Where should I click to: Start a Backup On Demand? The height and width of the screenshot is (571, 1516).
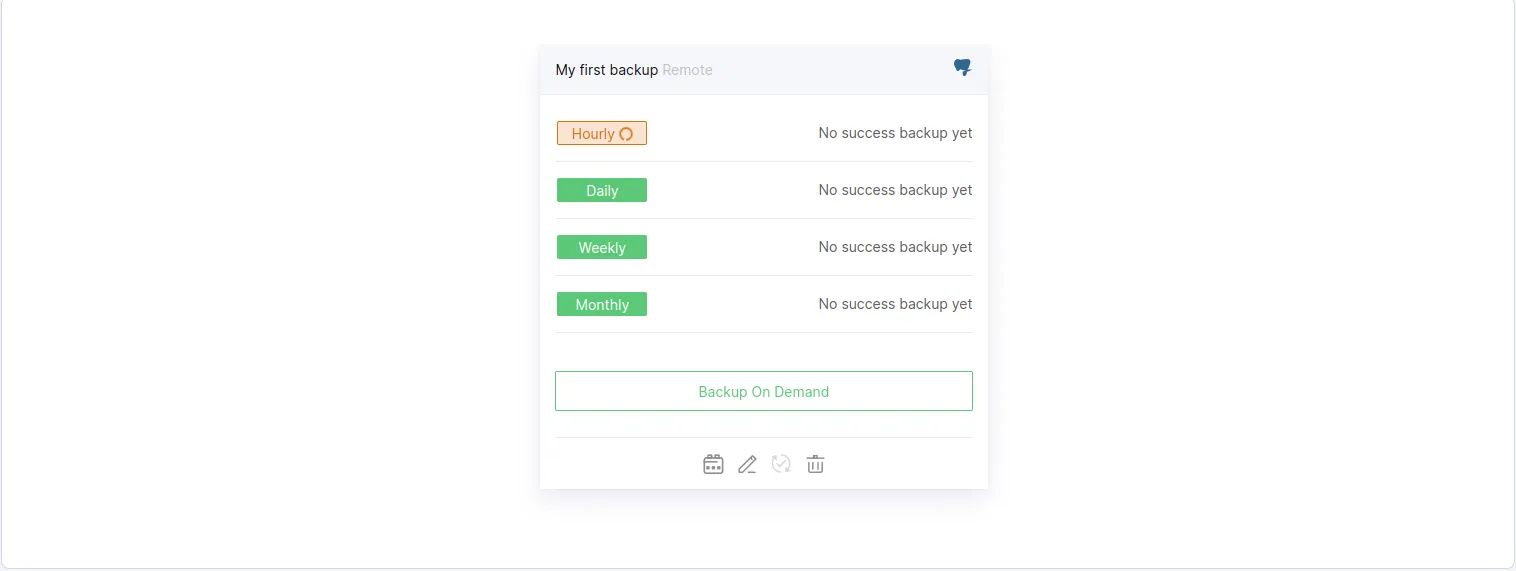[764, 391]
